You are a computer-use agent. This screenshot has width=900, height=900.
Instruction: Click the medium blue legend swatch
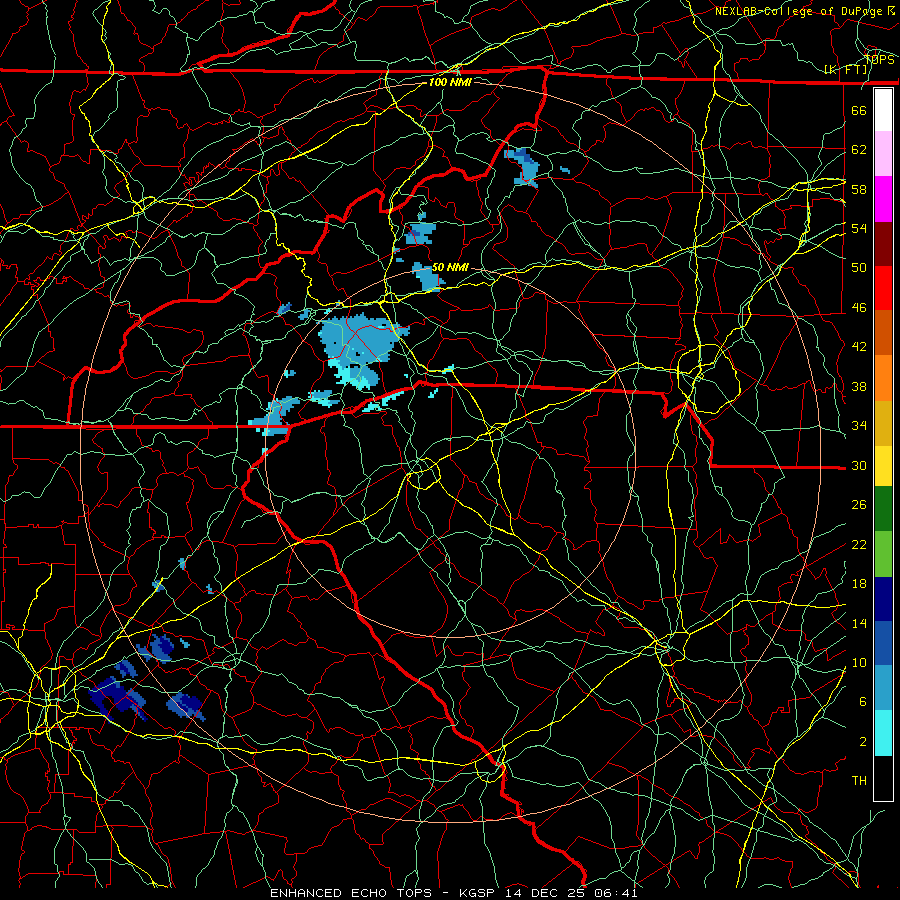coord(883,643)
